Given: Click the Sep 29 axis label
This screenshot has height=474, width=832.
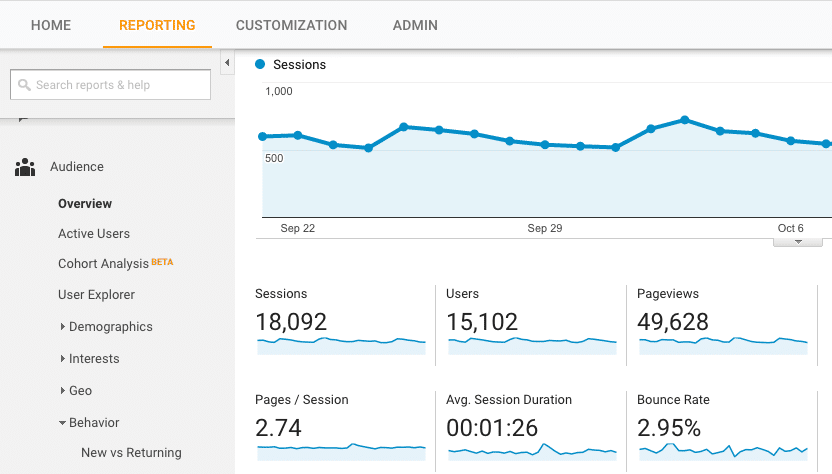Looking at the screenshot, I should [x=545, y=228].
